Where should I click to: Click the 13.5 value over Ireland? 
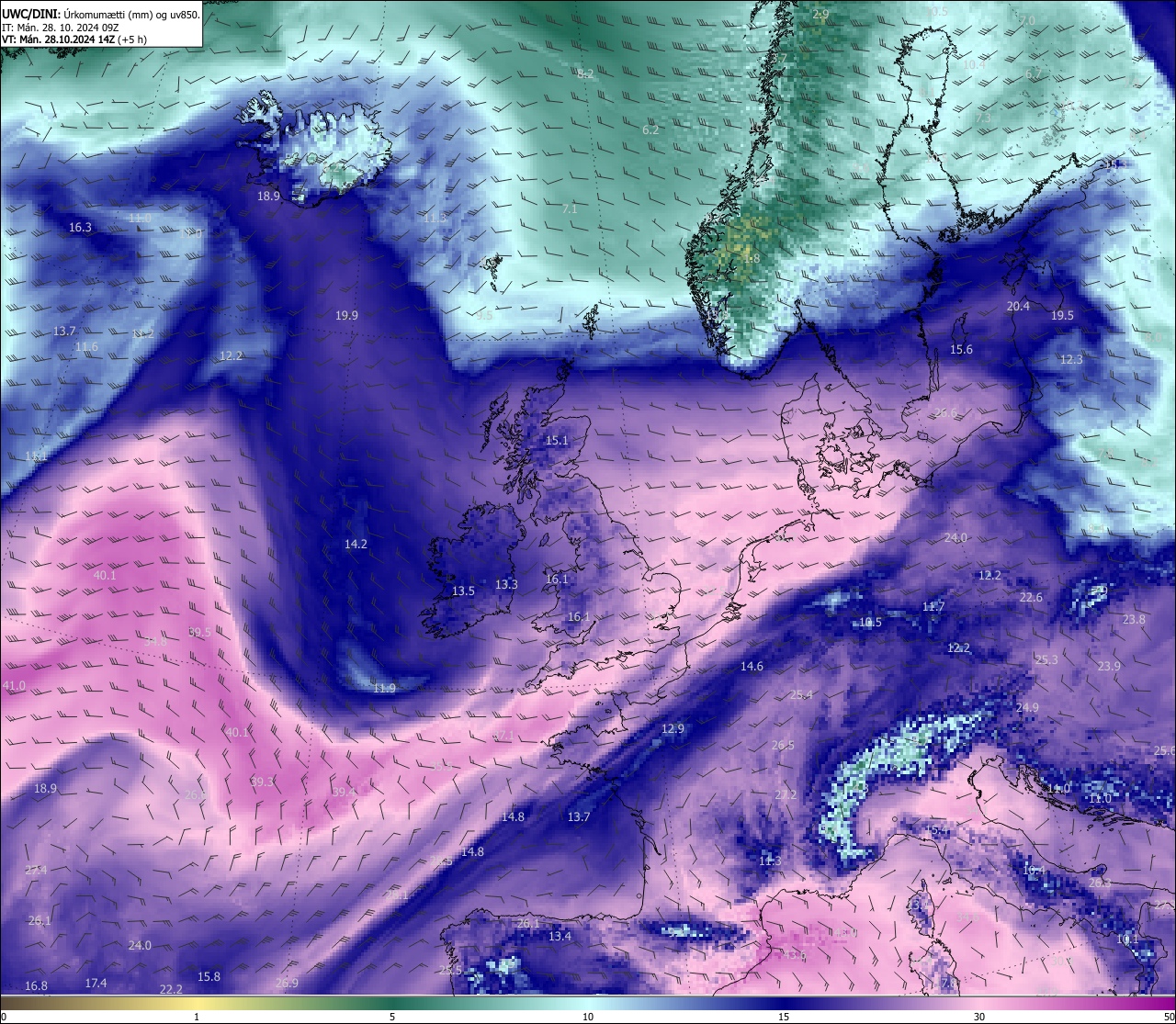[x=463, y=591]
